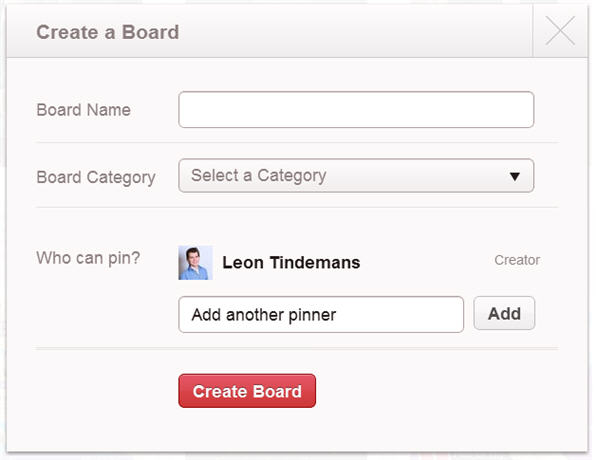Focus the empty Board Name input box
This screenshot has width=596, height=460.
click(x=356, y=109)
